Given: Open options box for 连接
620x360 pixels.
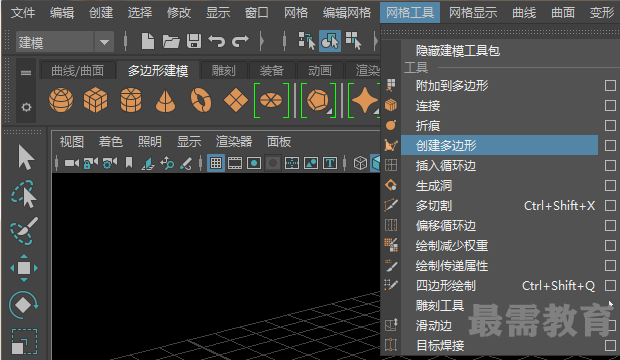Looking at the screenshot, I should (x=610, y=105).
